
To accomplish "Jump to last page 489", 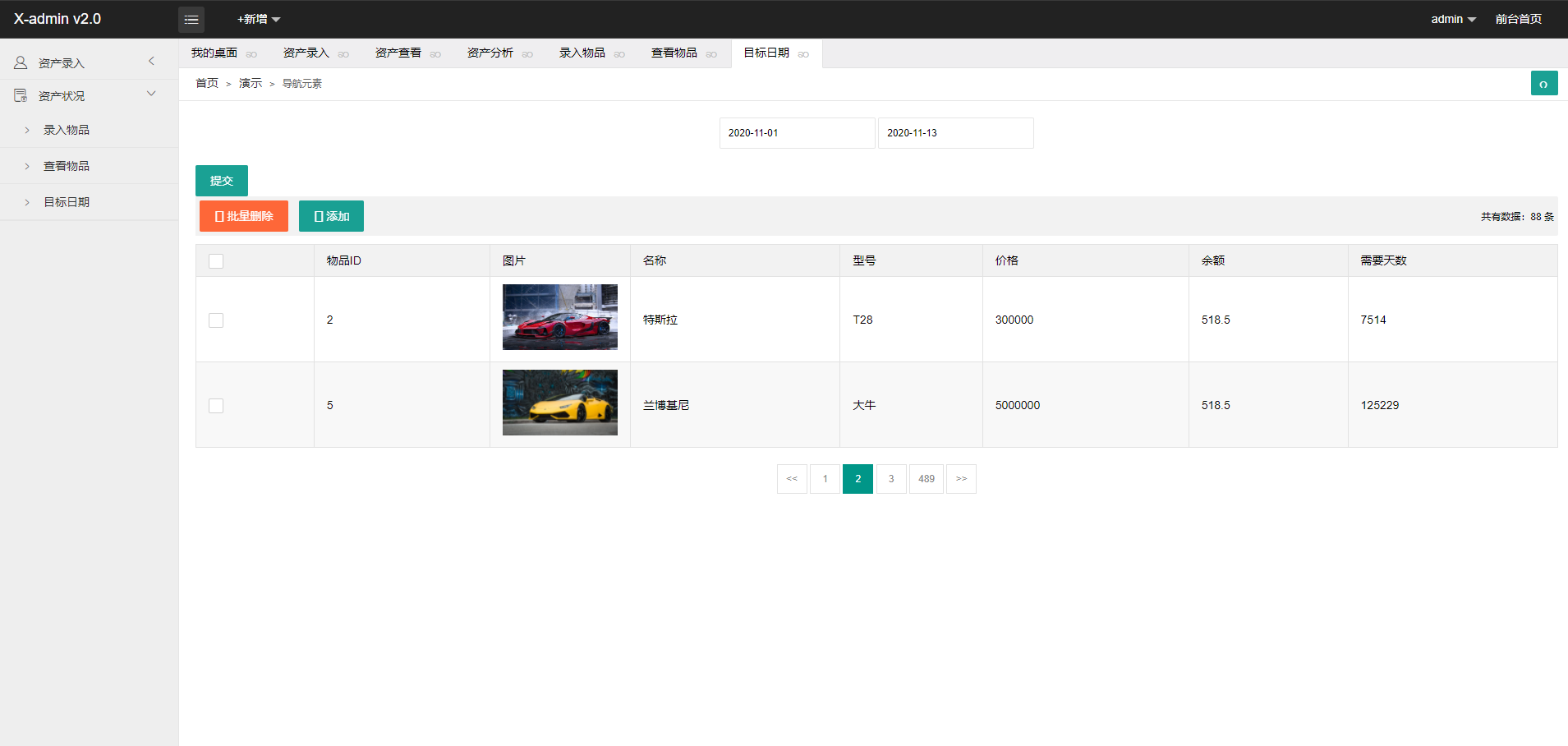I will 927,479.
